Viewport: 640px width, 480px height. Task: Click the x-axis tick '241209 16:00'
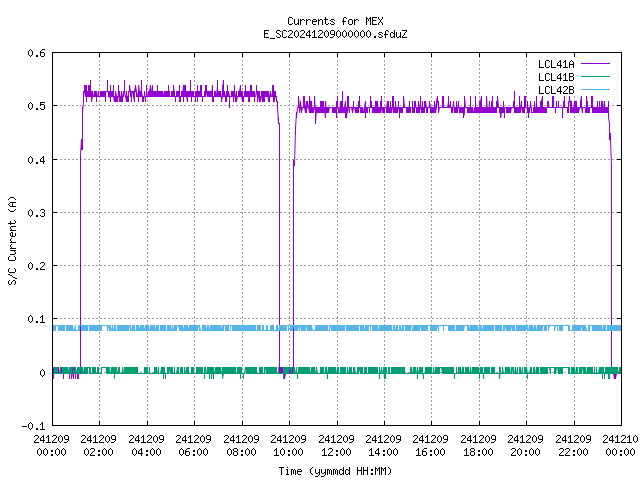(430, 446)
